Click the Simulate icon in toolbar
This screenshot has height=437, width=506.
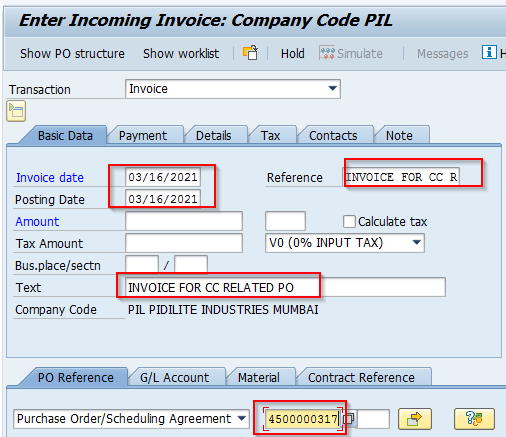pyautogui.click(x=327, y=53)
